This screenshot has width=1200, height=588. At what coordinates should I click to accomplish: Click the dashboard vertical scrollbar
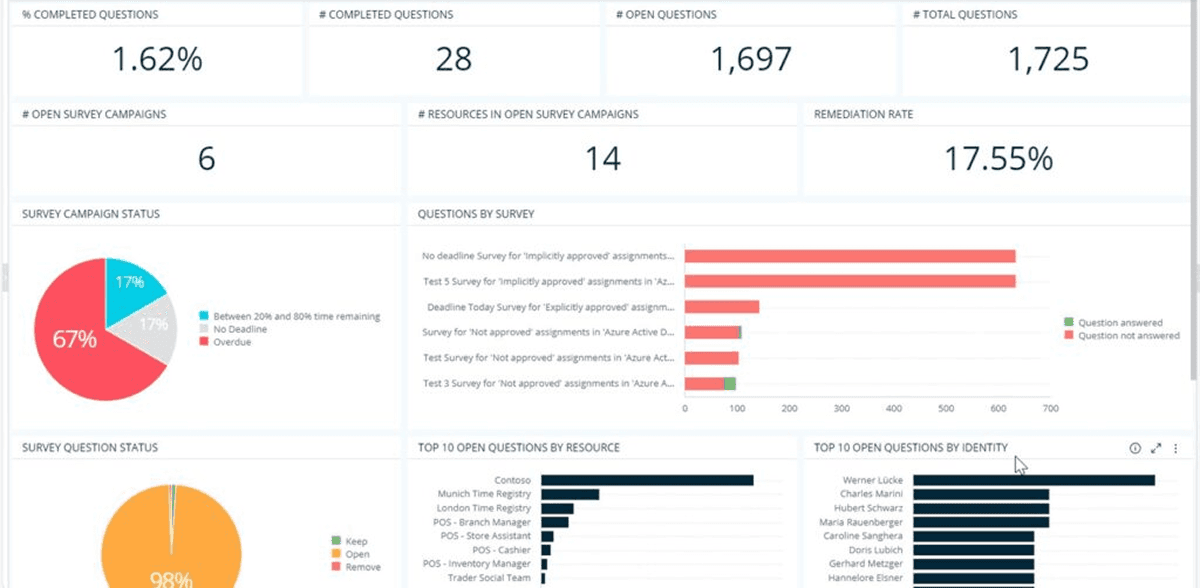coord(1196,190)
